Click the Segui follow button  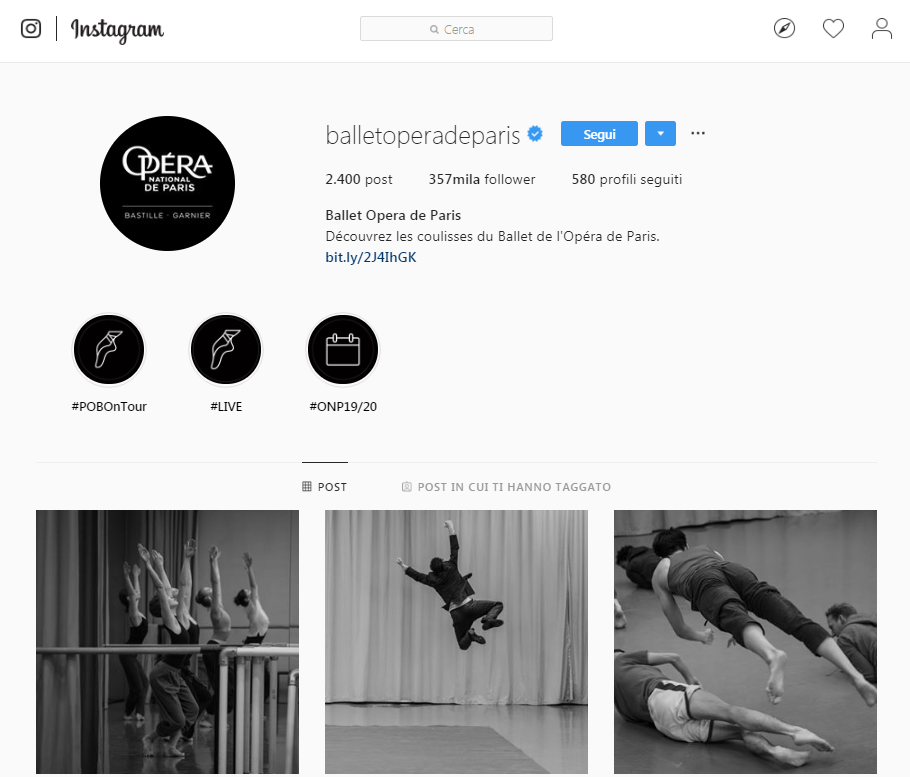coord(599,133)
